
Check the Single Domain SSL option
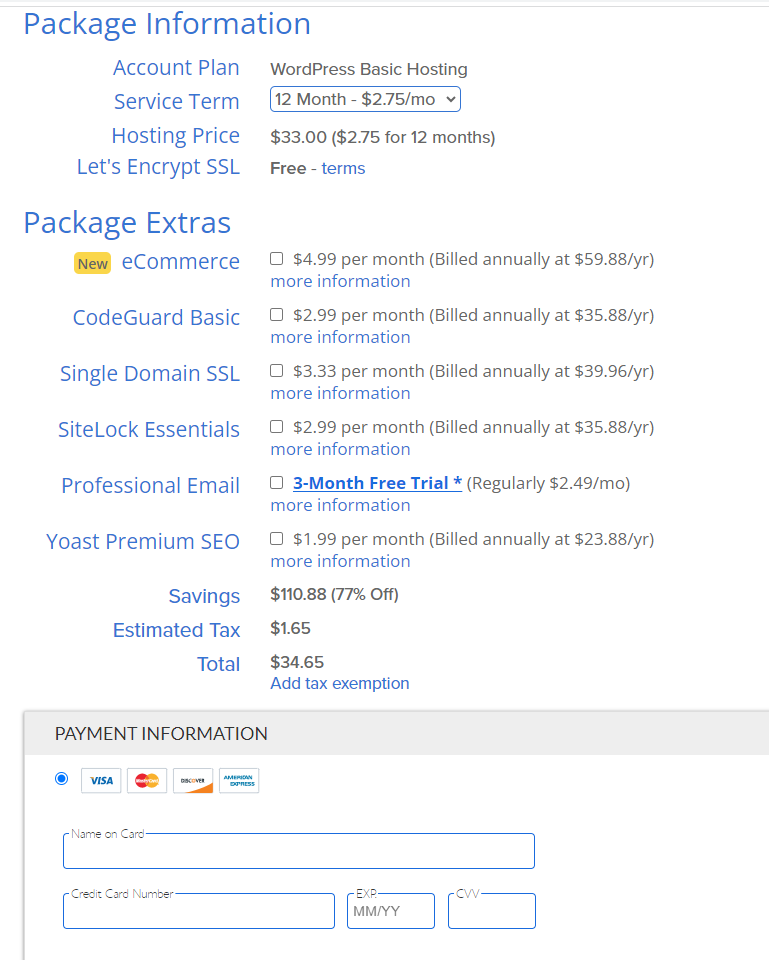(277, 370)
